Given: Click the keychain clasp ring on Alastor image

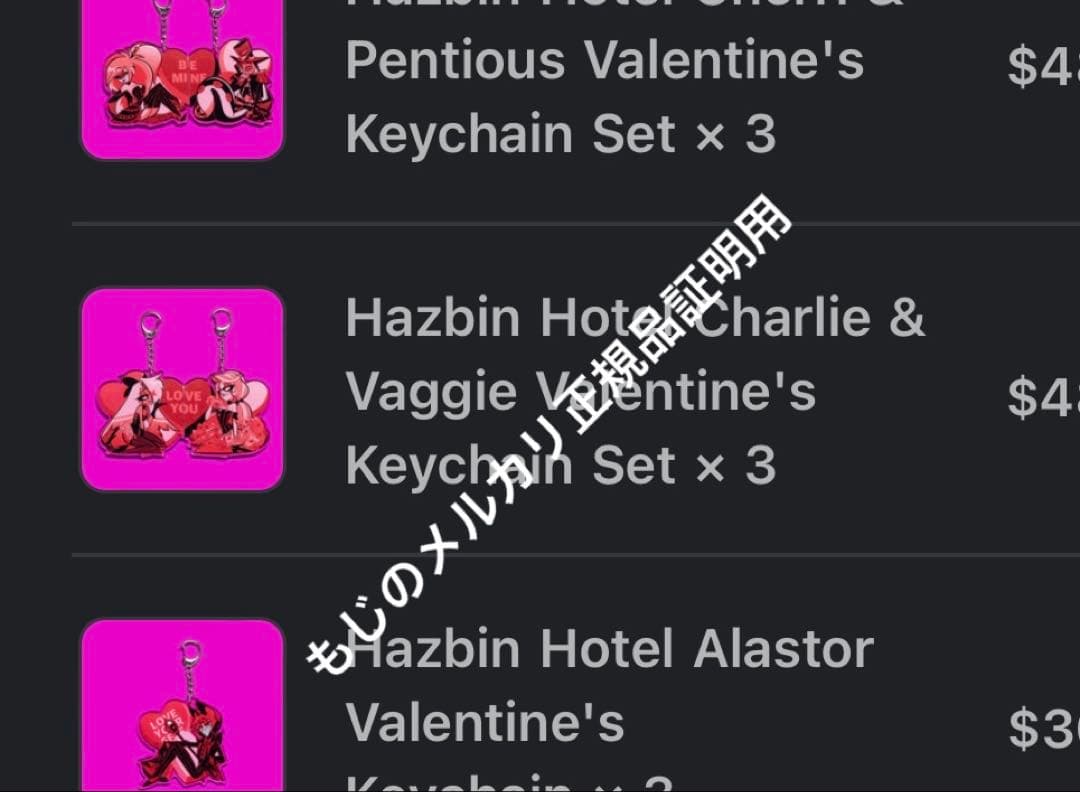Looking at the screenshot, I should coord(191,653).
